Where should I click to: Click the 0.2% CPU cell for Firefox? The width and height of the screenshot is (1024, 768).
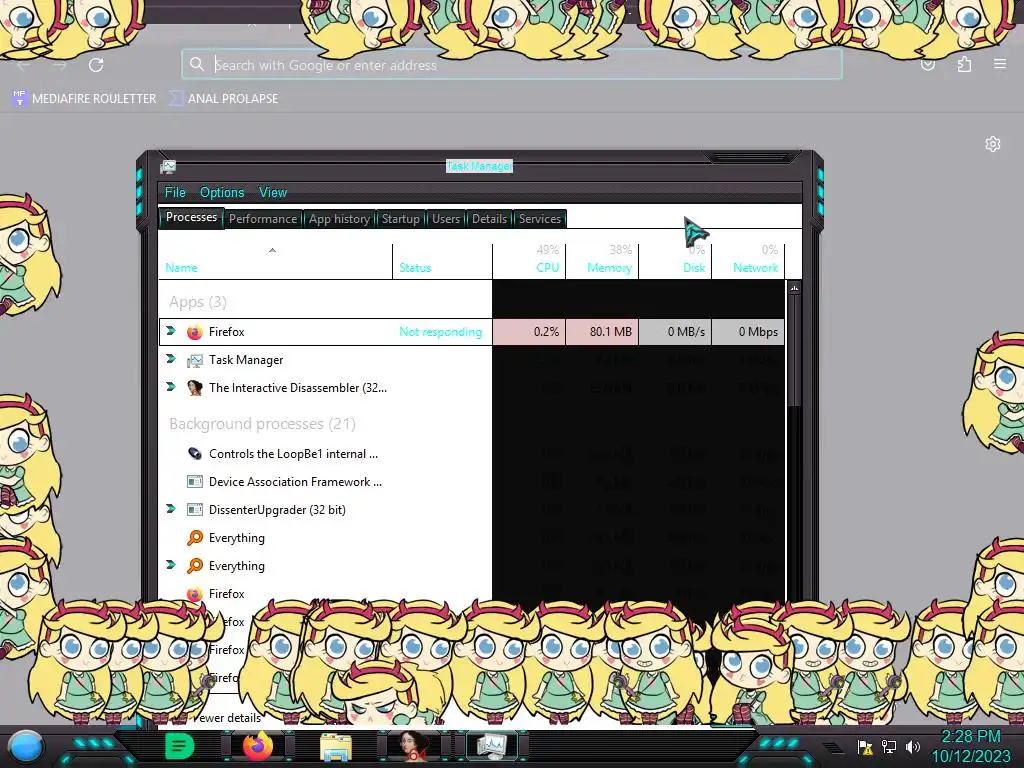(529, 332)
